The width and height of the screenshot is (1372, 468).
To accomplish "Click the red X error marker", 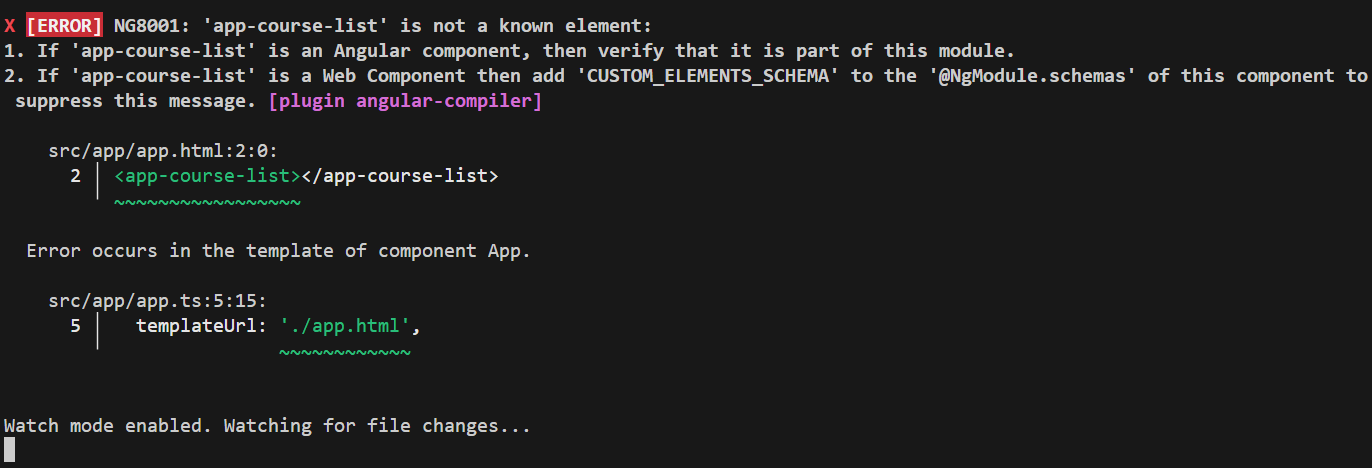I will point(10,26).
